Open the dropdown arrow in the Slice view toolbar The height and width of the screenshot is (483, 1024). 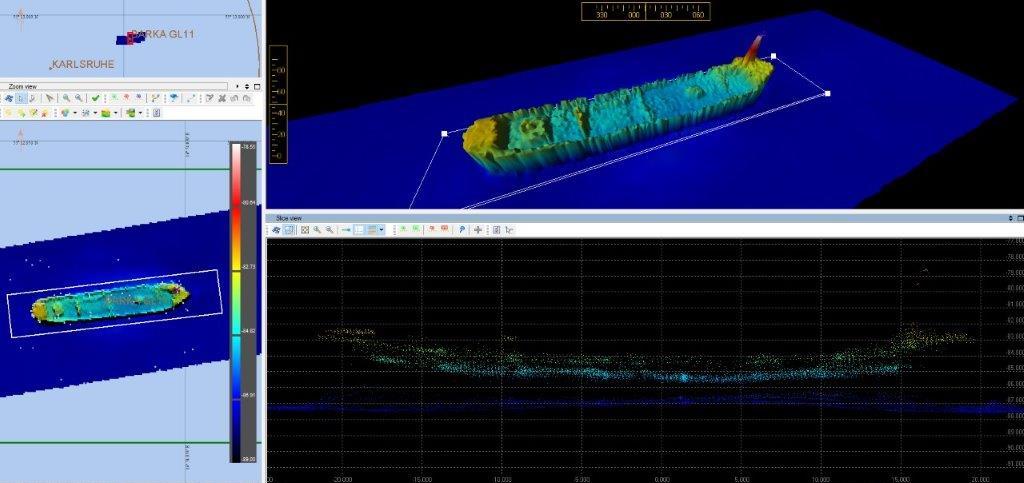(382, 230)
